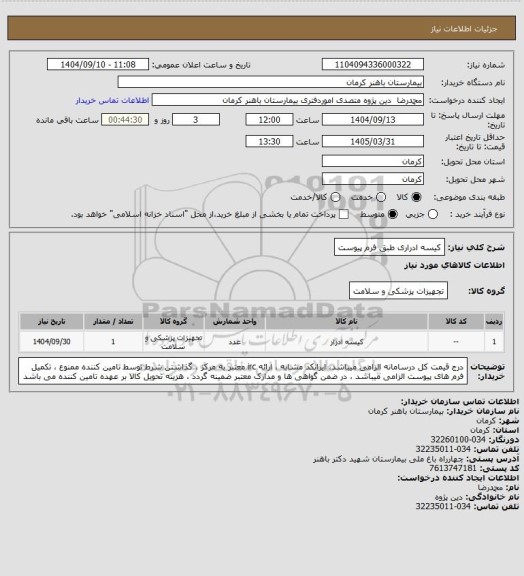Viewport: 524px width, 576px height.
Task: Click the واحد شمارش column header
Action: pos(234,321)
